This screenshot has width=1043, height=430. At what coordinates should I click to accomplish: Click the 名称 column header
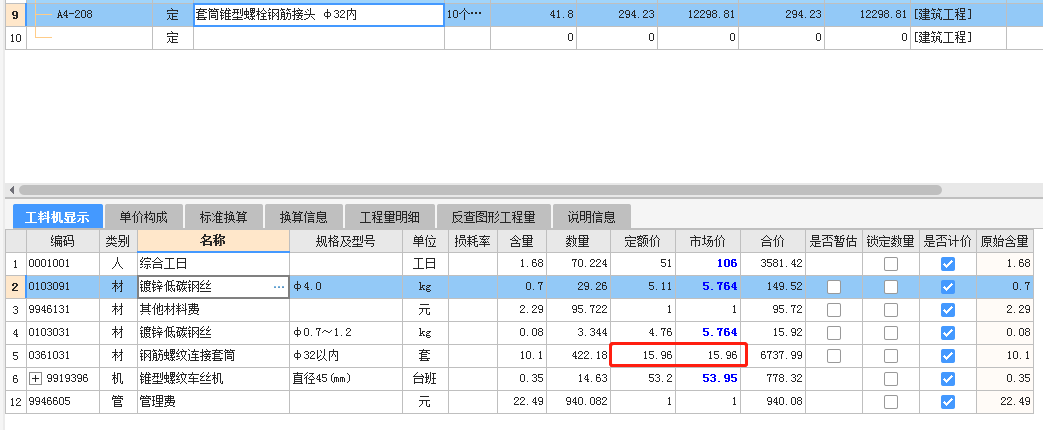pyautogui.click(x=214, y=241)
